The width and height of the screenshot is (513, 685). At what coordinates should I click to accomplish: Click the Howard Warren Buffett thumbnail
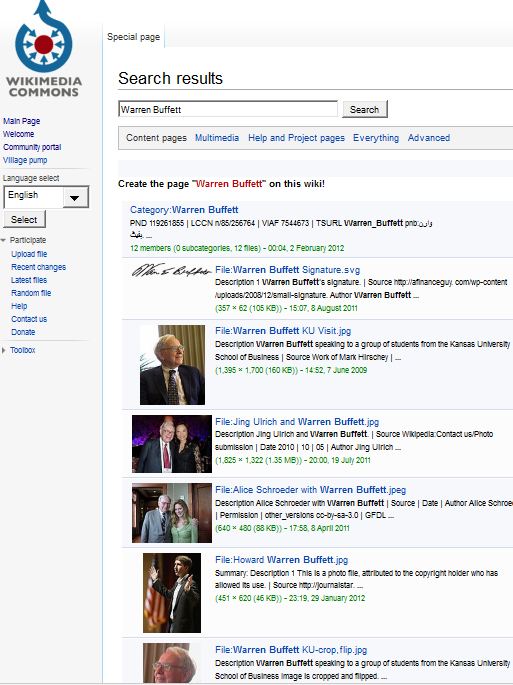click(x=172, y=593)
